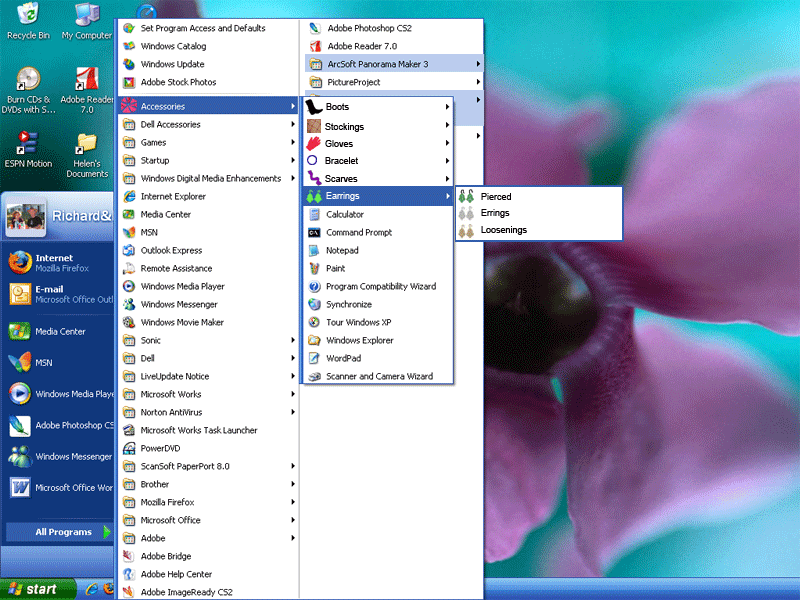The image size is (800, 600).
Task: Click Synchronize in Accessories menu
Action: point(378,304)
